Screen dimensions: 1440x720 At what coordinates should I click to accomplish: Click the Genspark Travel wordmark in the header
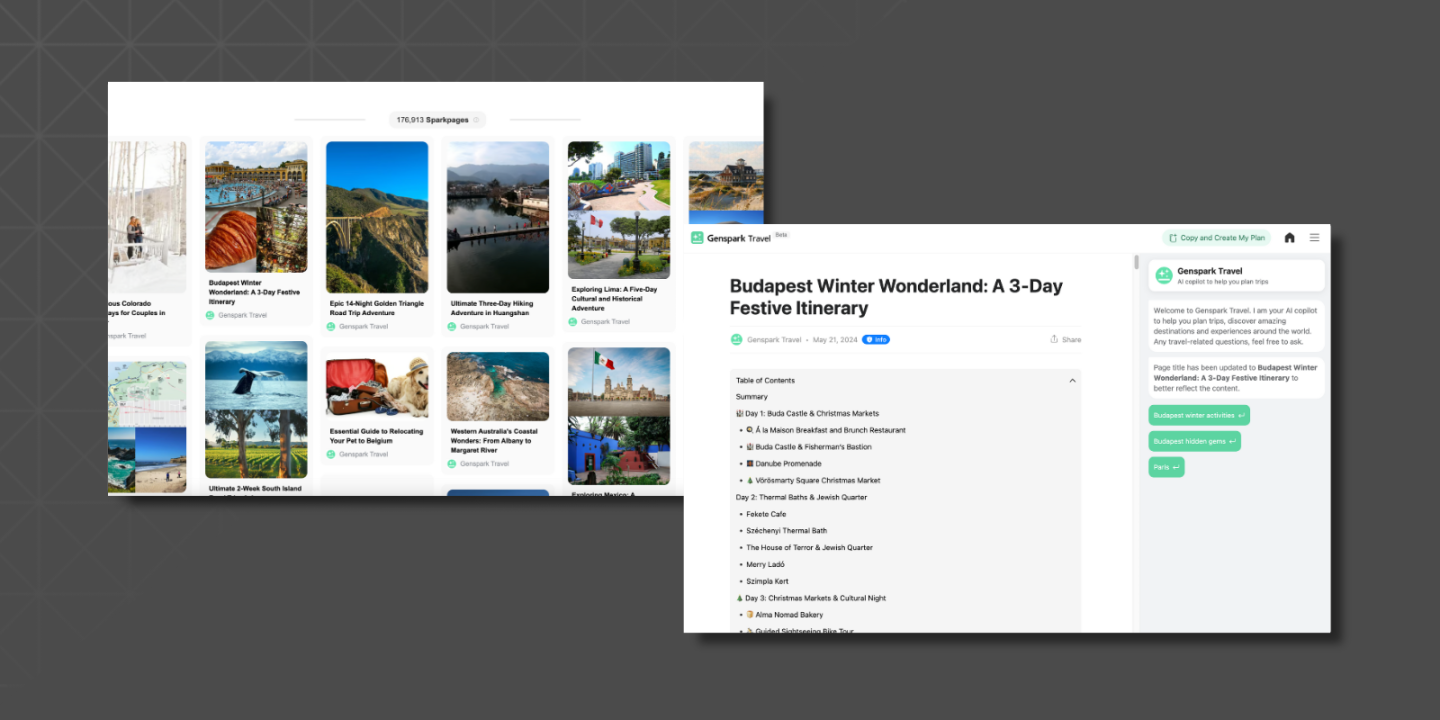point(739,238)
